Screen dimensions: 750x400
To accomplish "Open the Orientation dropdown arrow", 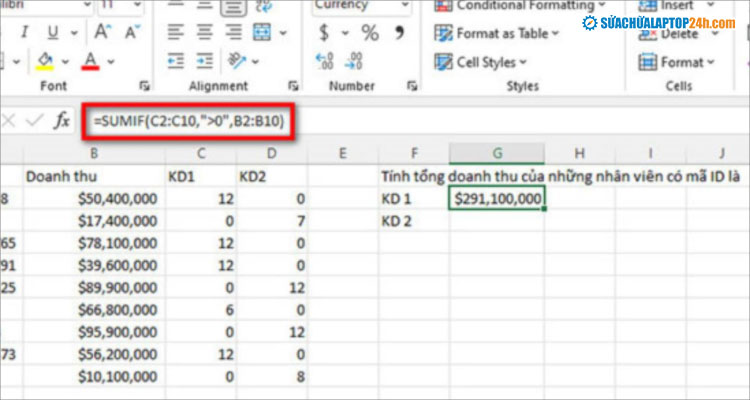I will click(x=255, y=62).
